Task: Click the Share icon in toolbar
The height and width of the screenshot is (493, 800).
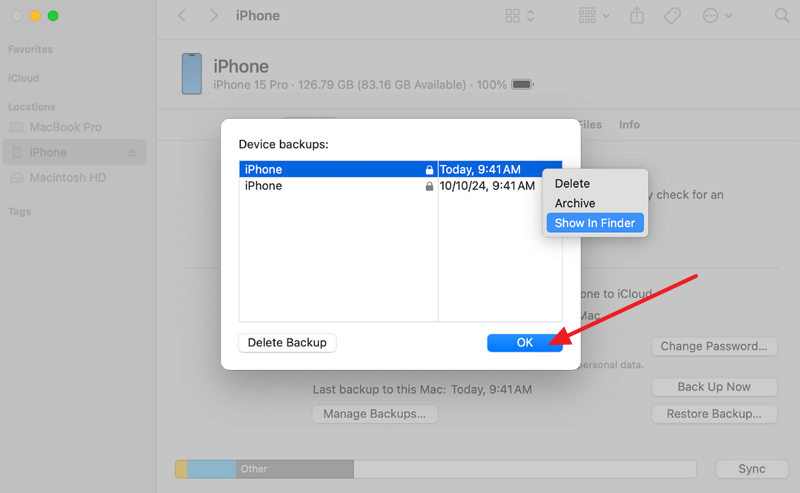Action: [x=637, y=16]
